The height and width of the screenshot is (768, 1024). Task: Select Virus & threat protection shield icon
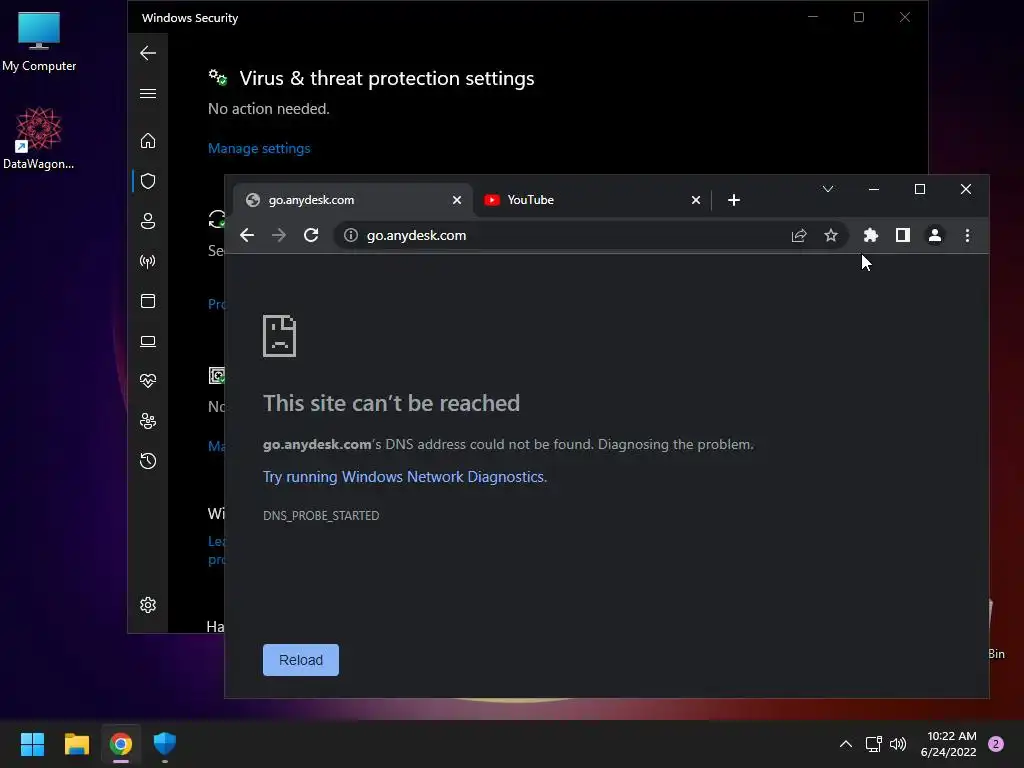[x=148, y=181]
